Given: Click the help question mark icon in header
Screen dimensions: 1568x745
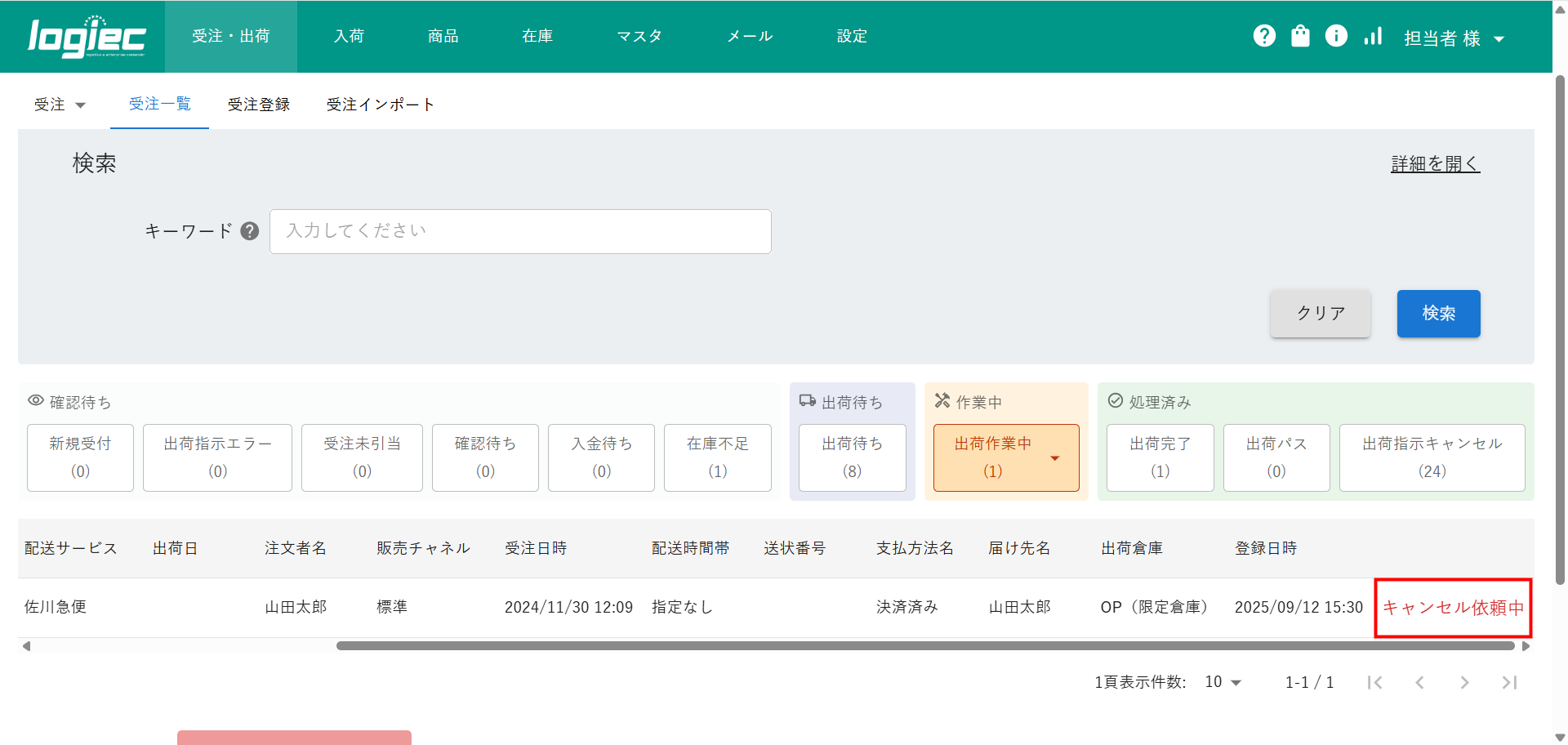Looking at the screenshot, I should pos(1264,36).
